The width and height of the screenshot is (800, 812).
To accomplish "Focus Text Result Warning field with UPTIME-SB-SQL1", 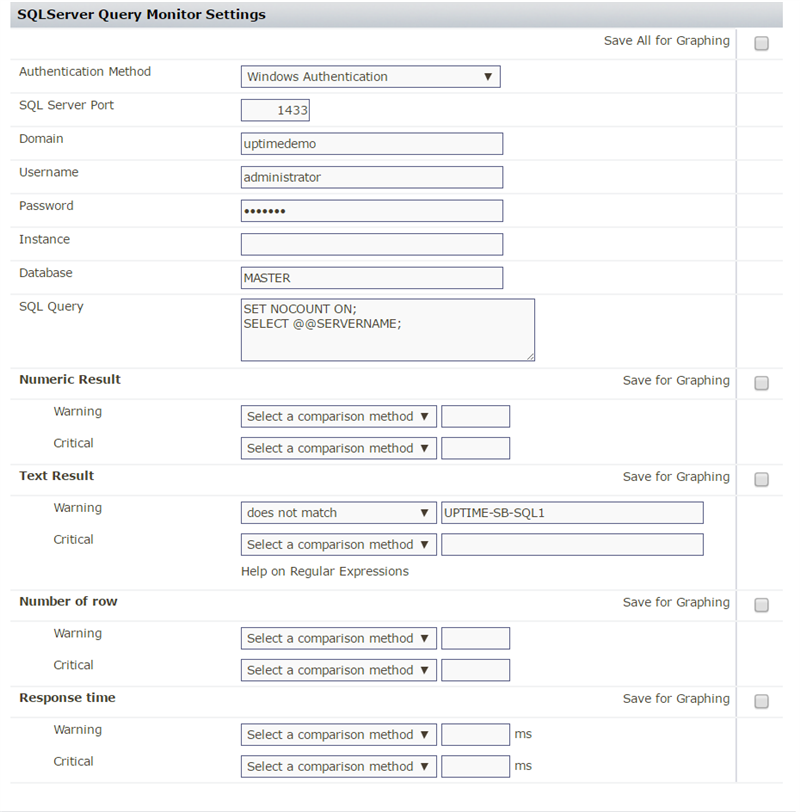I will 572,513.
